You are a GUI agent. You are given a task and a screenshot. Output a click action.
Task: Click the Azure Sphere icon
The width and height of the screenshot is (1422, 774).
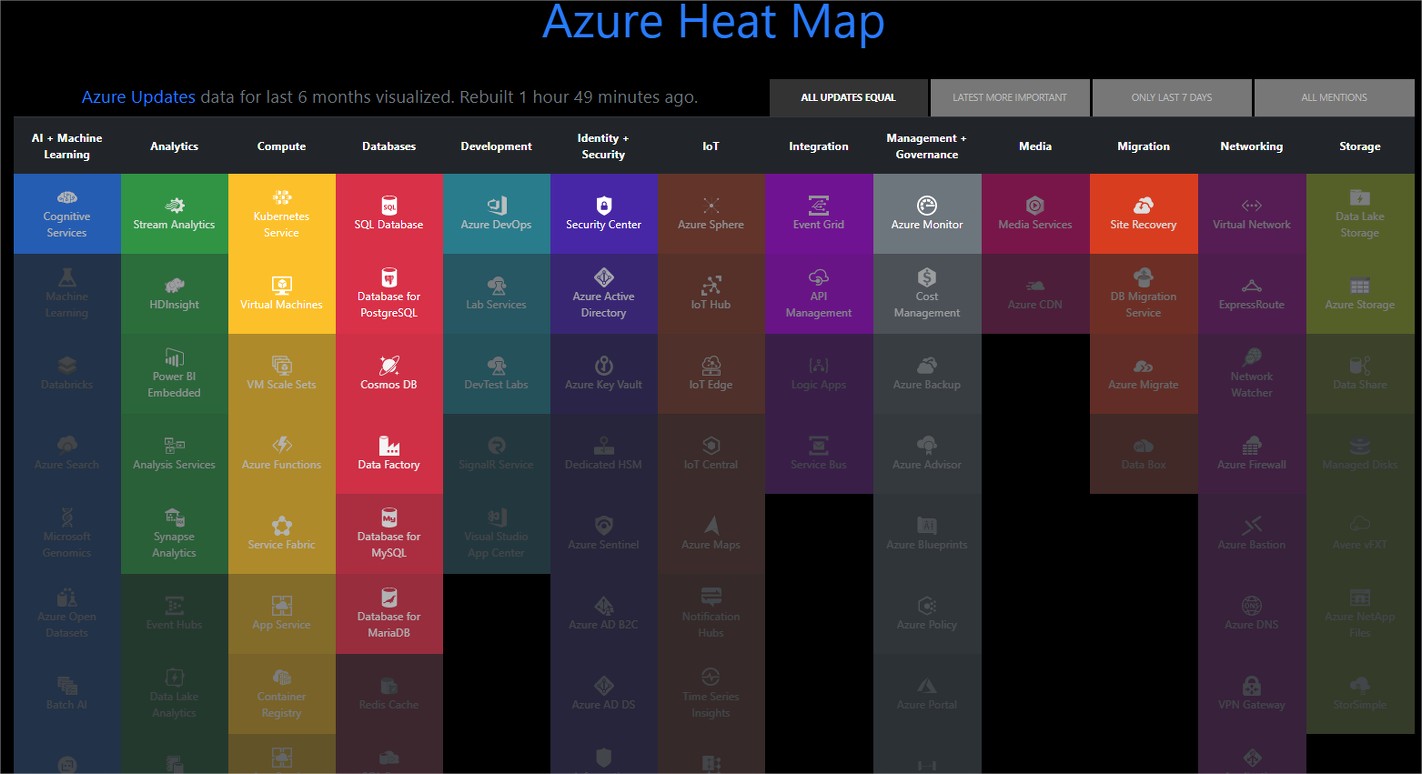coord(711,205)
